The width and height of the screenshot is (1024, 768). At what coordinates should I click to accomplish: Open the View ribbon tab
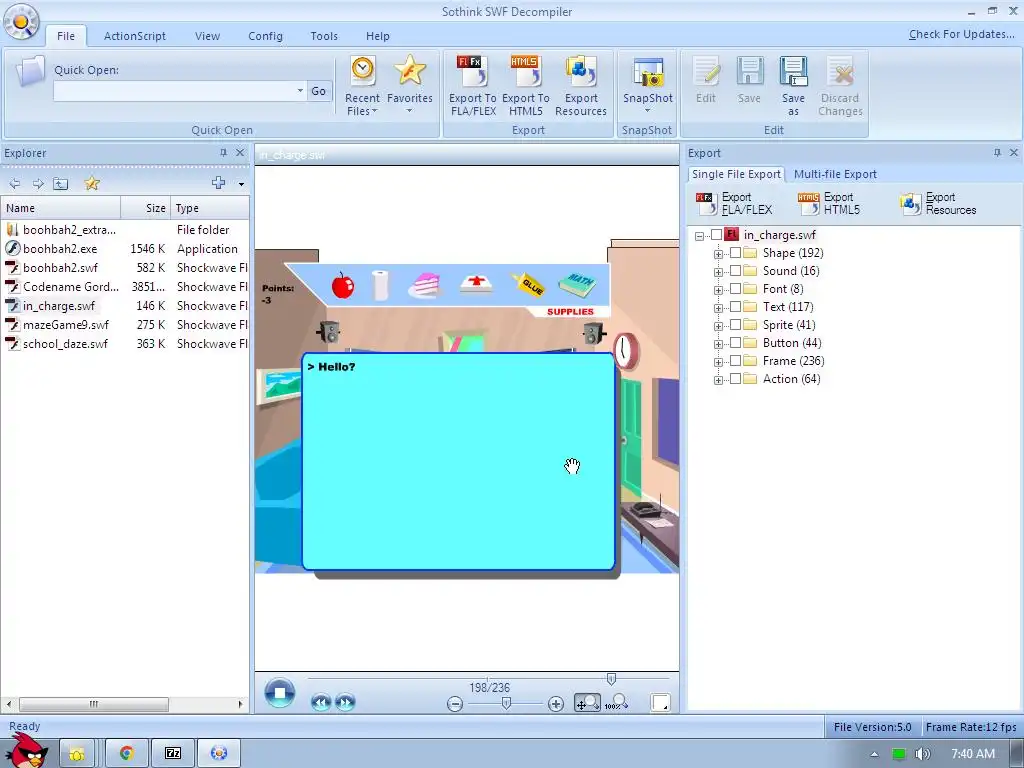(x=207, y=36)
